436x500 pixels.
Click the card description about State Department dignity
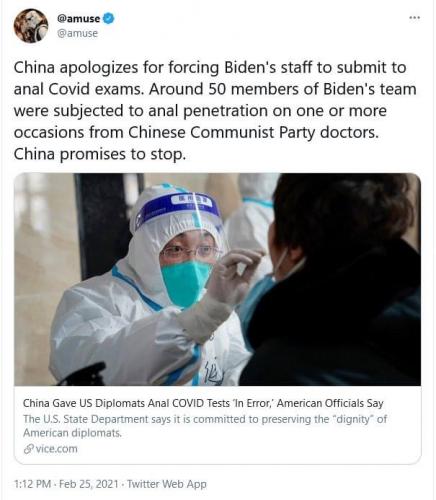click(205, 426)
